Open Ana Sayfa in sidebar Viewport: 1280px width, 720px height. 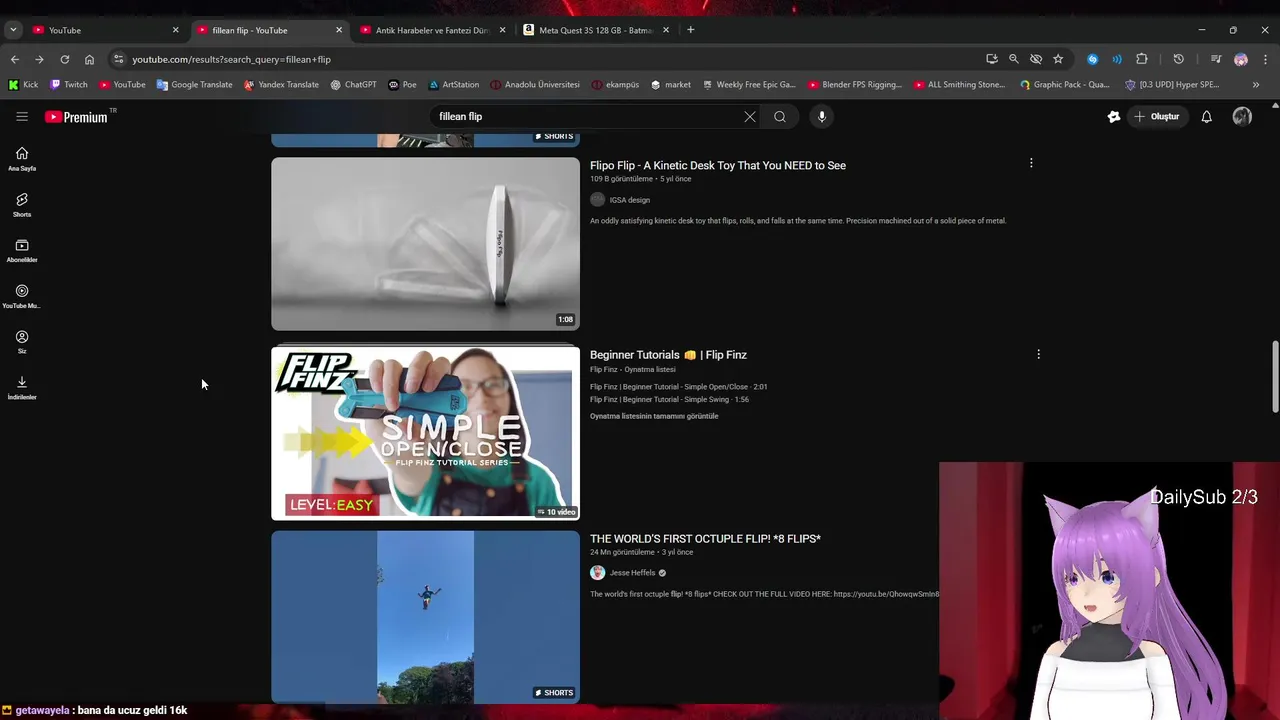[x=22, y=159]
